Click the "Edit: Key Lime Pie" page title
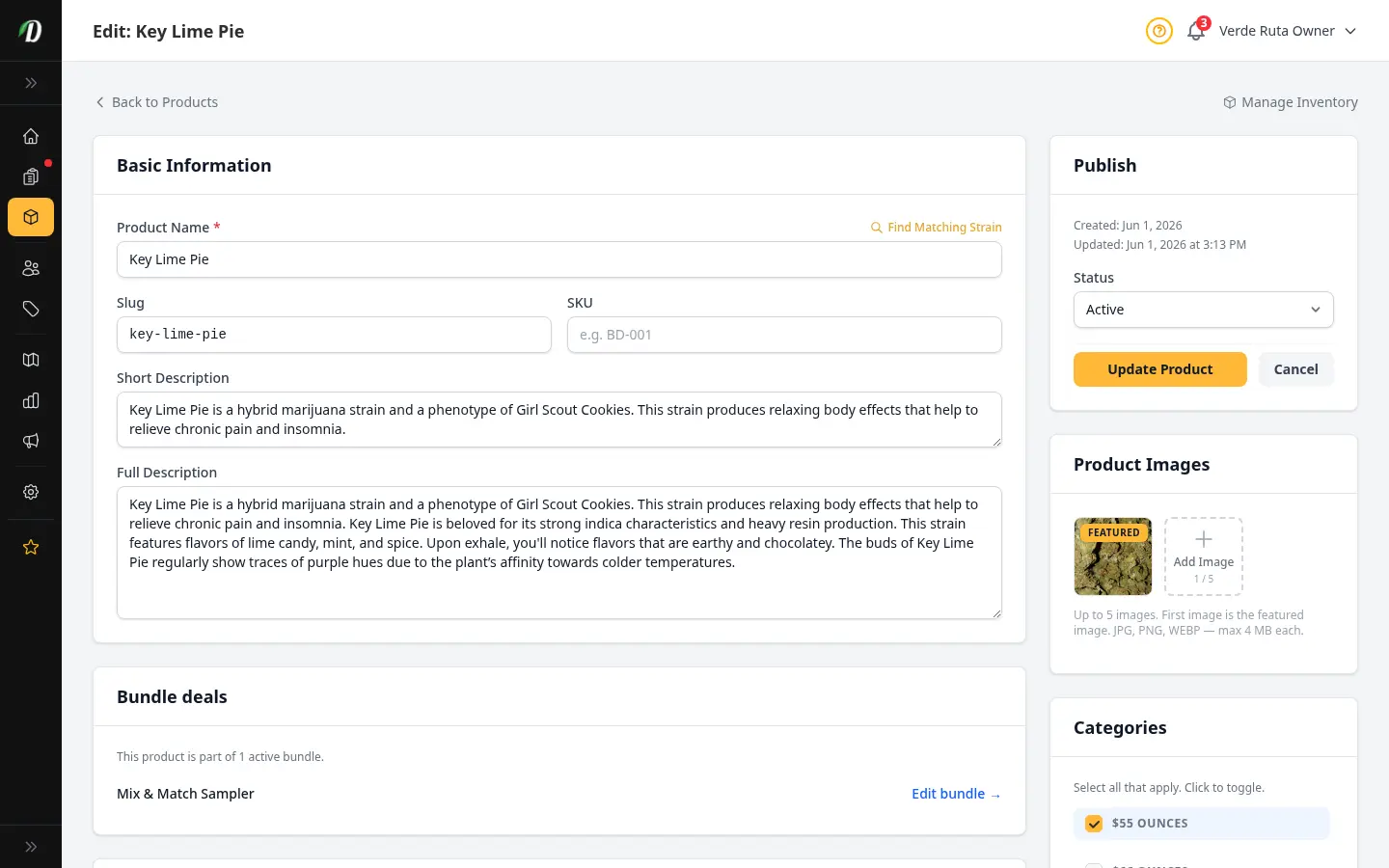Screen dimensions: 1389x868 pos(169,32)
